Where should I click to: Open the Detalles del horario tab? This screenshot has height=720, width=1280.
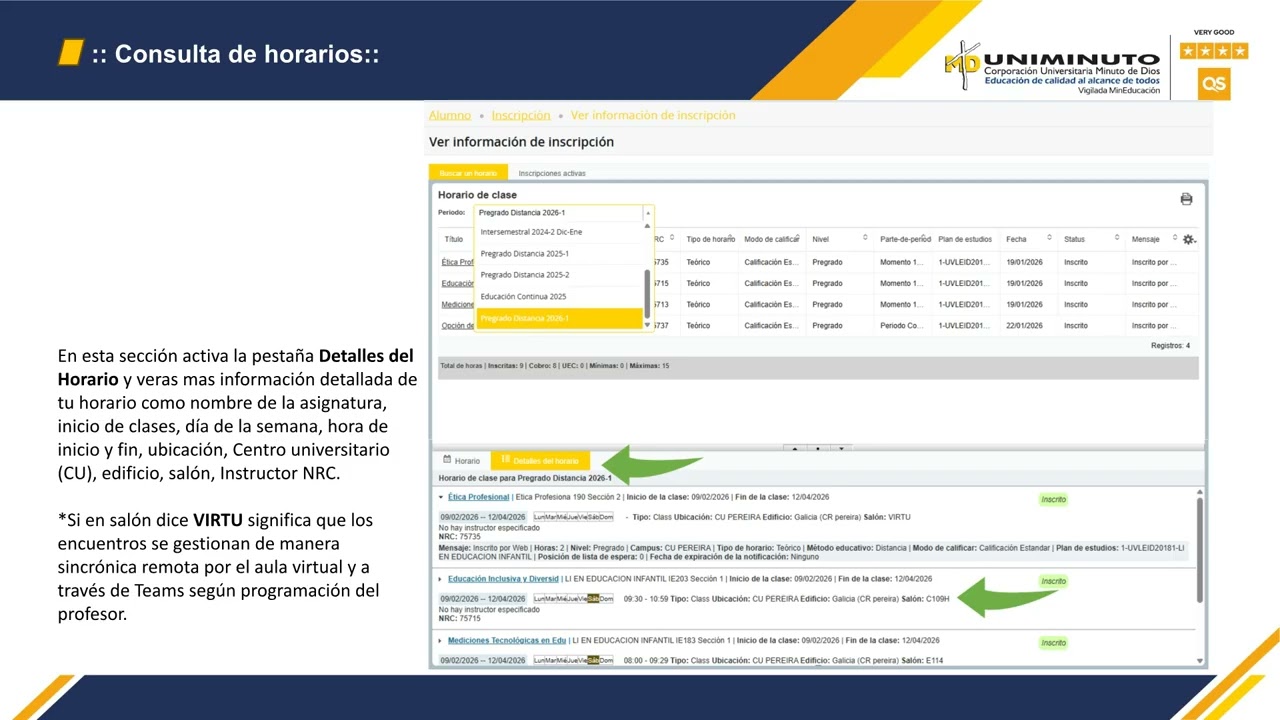540,461
